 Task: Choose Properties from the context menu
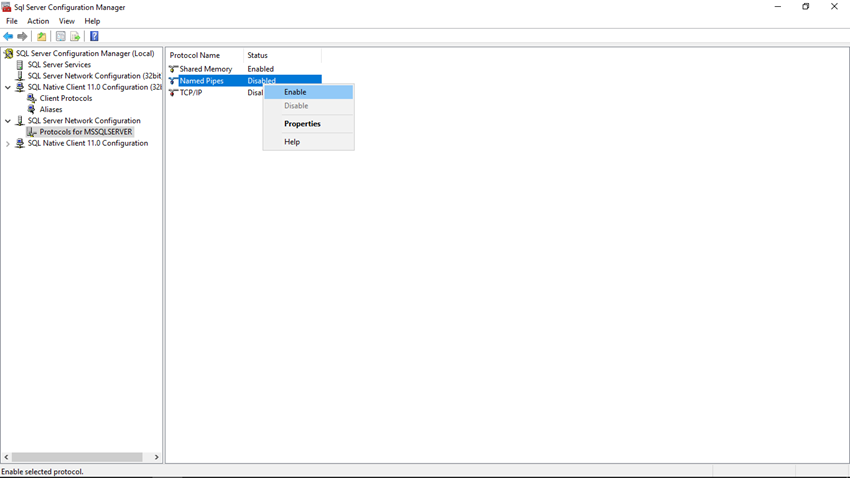(x=308, y=124)
